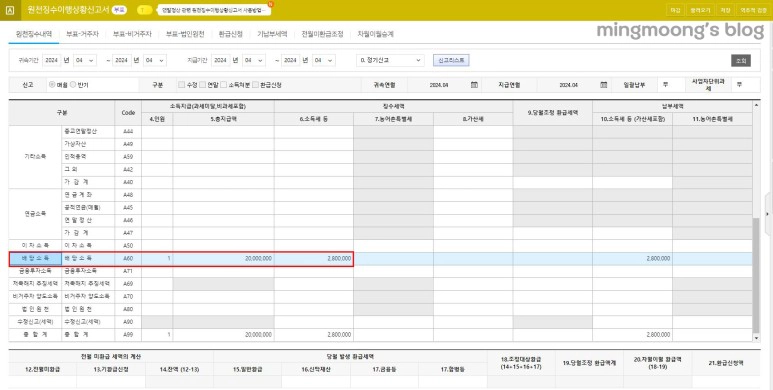Click the 15.일반환급 input cell
Screen dimensions: 773x390
(247, 382)
